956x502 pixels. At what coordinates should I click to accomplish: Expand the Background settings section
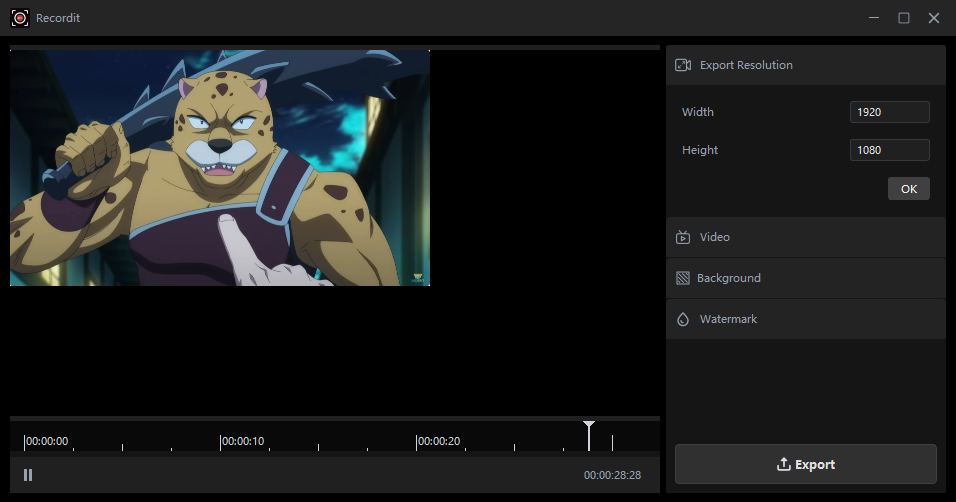point(805,279)
